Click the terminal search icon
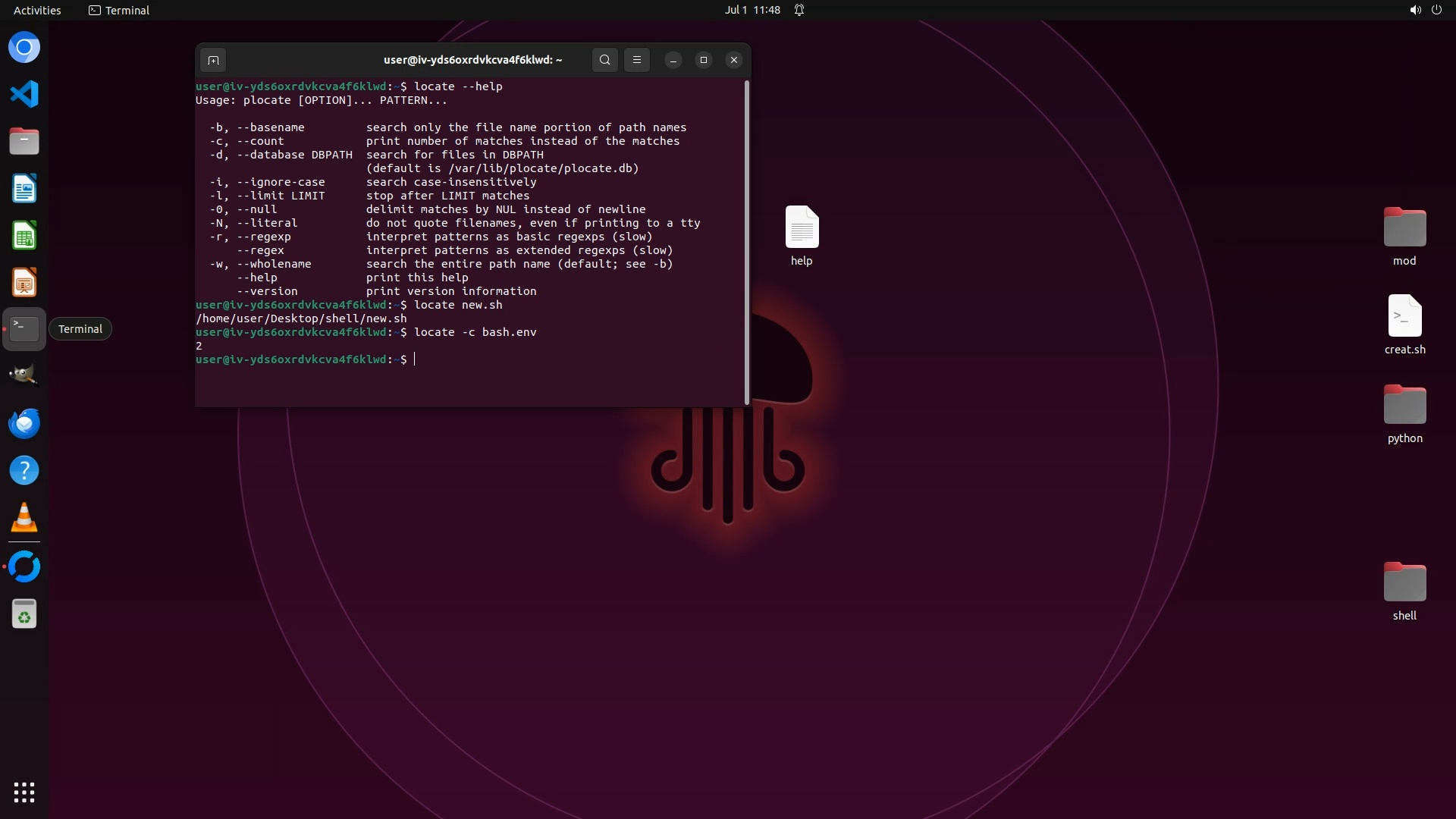The height and width of the screenshot is (819, 1456). click(604, 60)
